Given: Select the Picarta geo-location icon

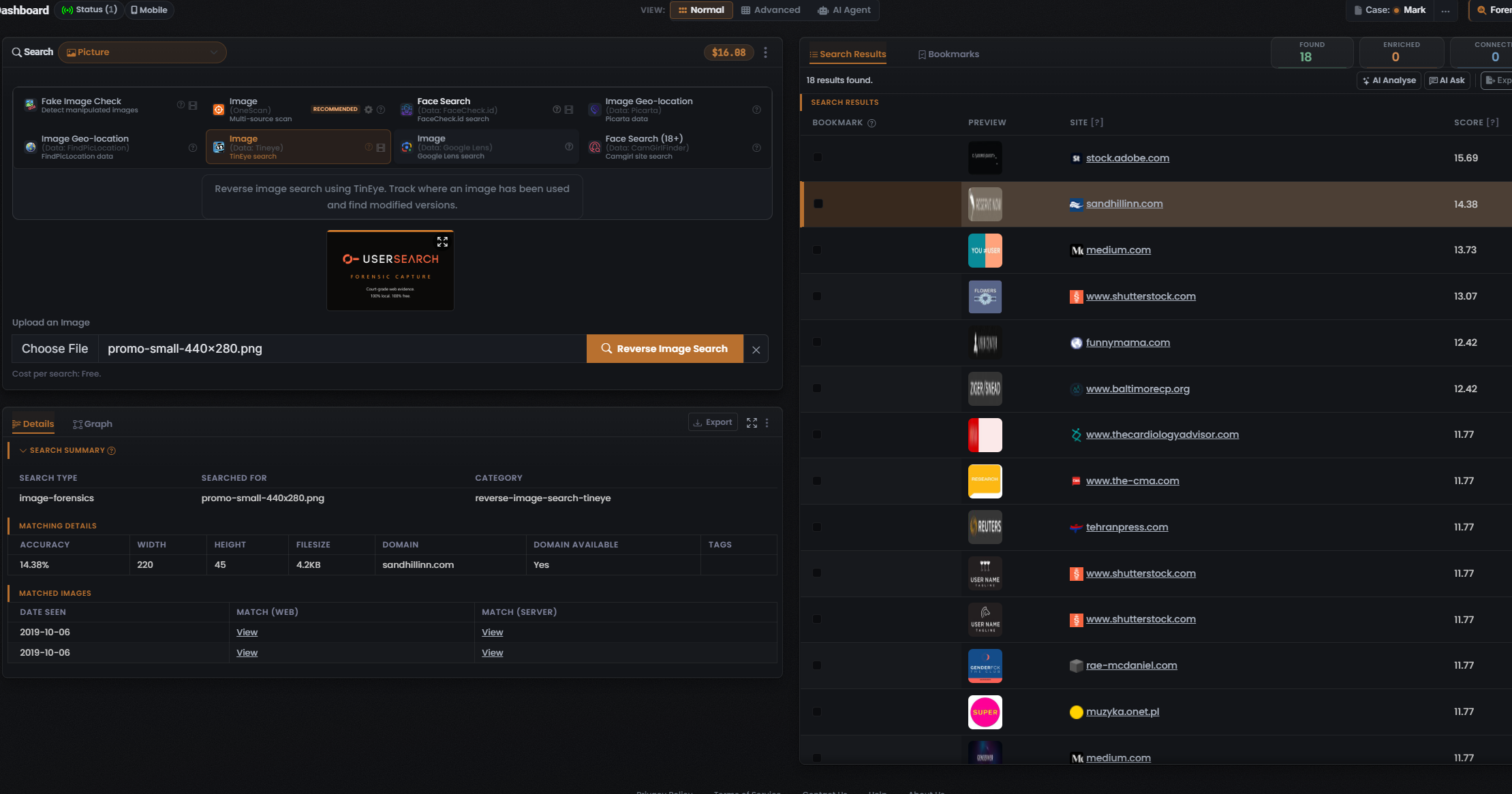Looking at the screenshot, I should click(595, 110).
